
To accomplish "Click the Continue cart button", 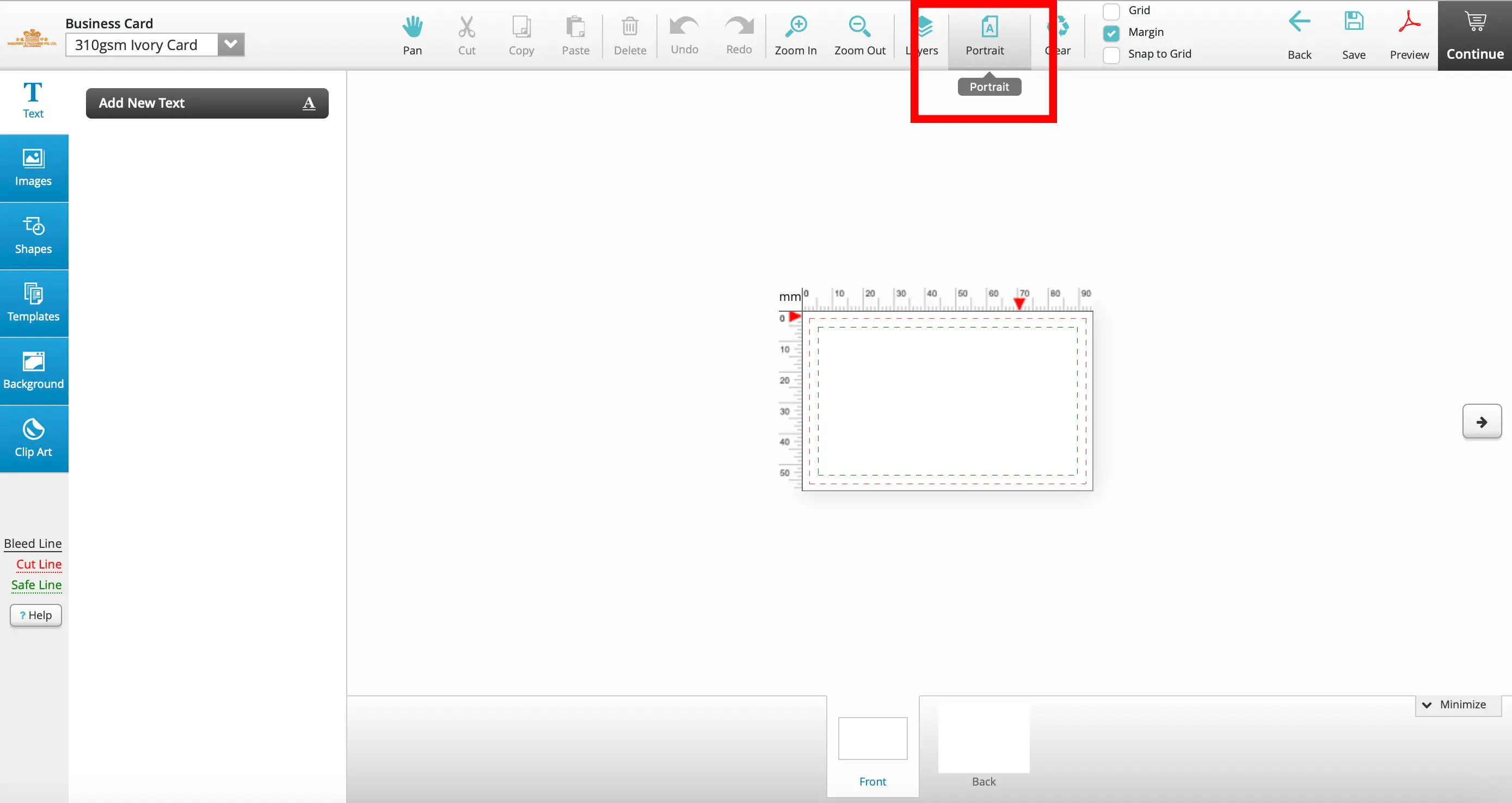I will point(1474,35).
